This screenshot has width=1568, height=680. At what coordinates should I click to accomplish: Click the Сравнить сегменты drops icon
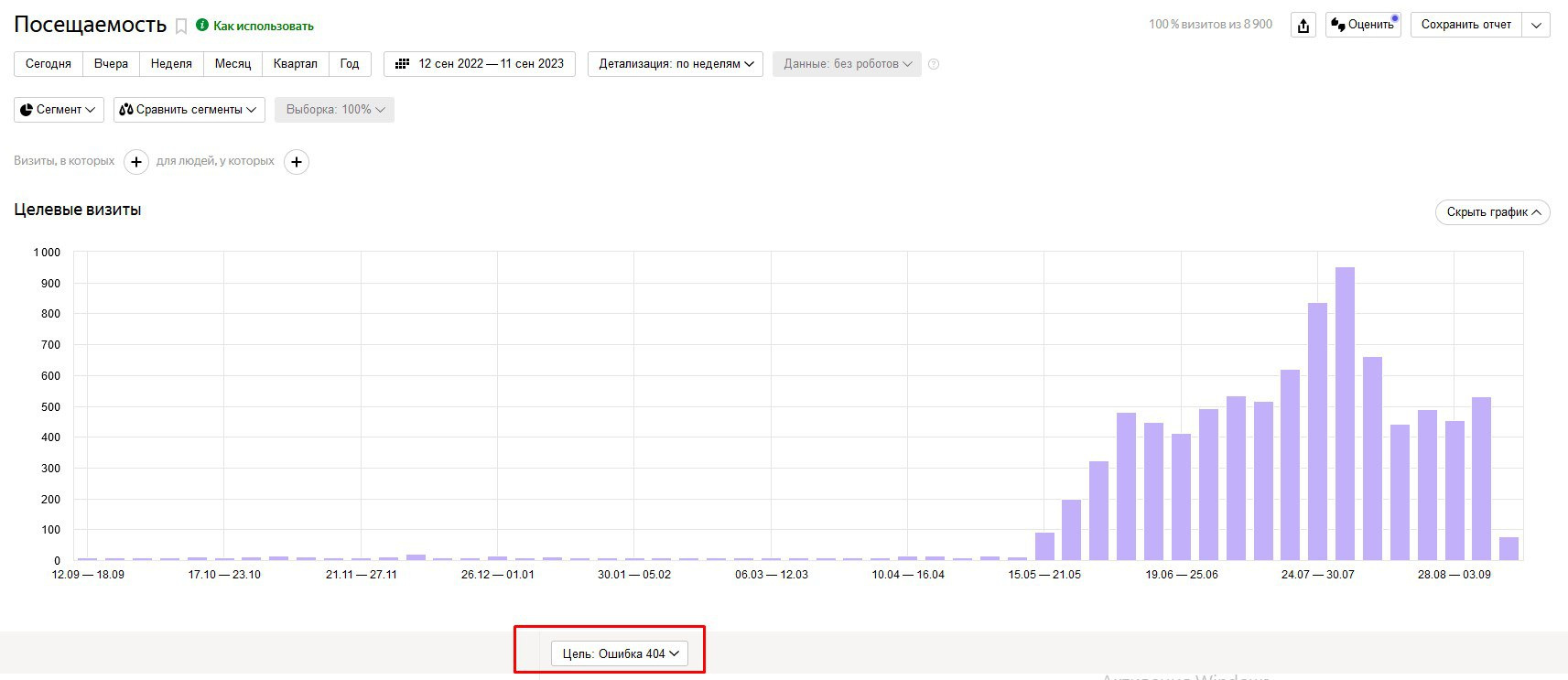pyautogui.click(x=126, y=110)
